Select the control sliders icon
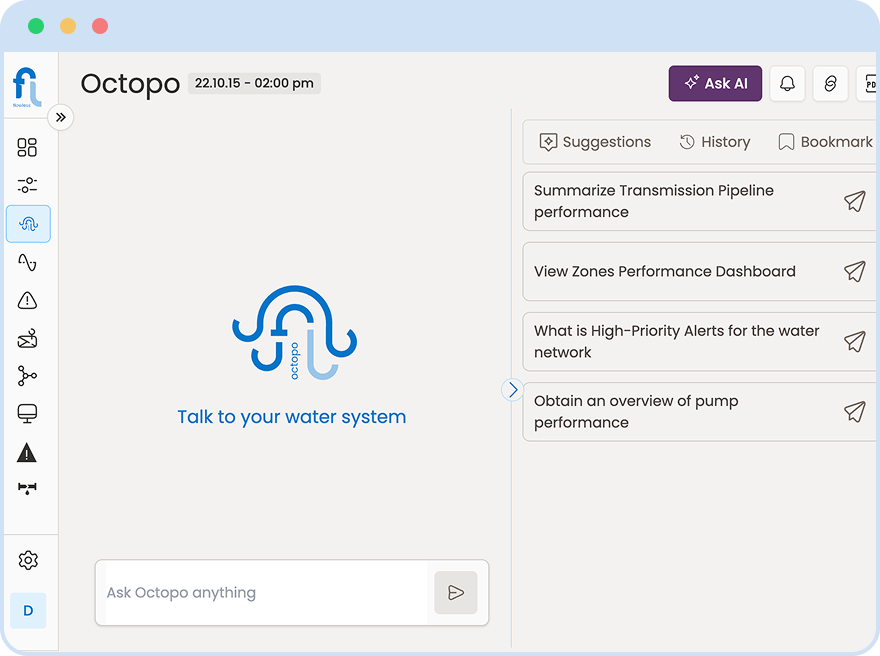 (x=27, y=184)
